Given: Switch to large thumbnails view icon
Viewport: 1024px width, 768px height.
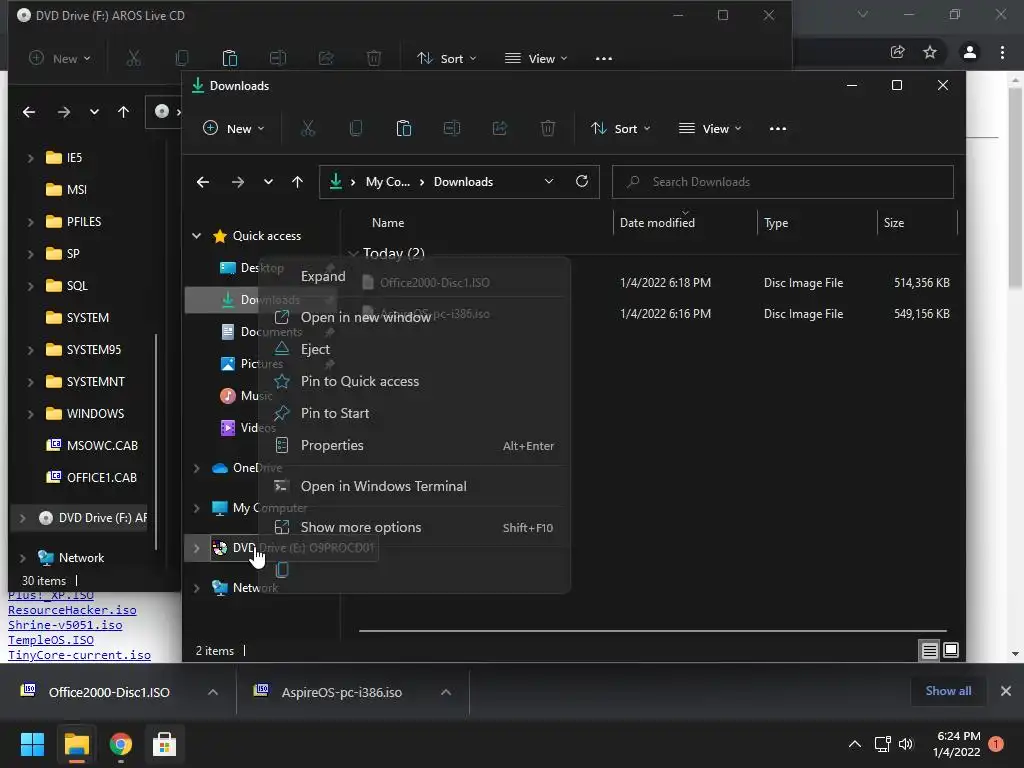Looking at the screenshot, I should coord(951,650).
